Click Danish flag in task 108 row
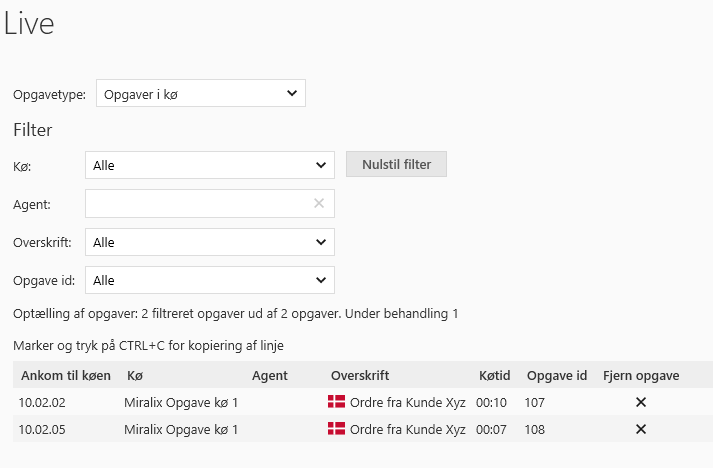The width and height of the screenshot is (713, 468). (x=336, y=429)
